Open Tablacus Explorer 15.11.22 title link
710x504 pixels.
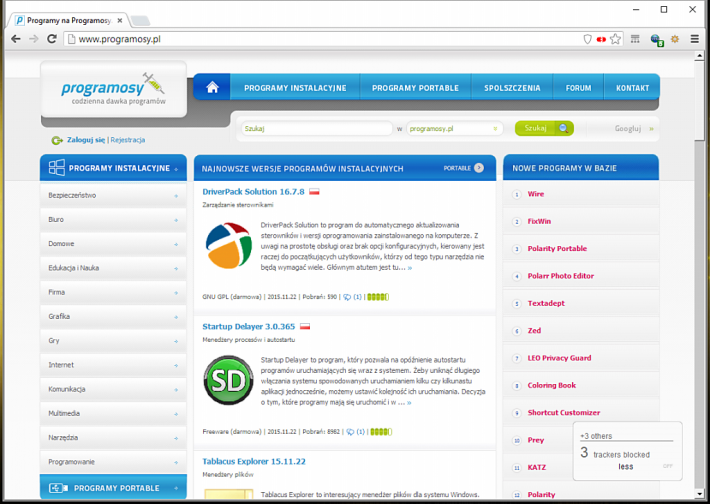pos(254,461)
